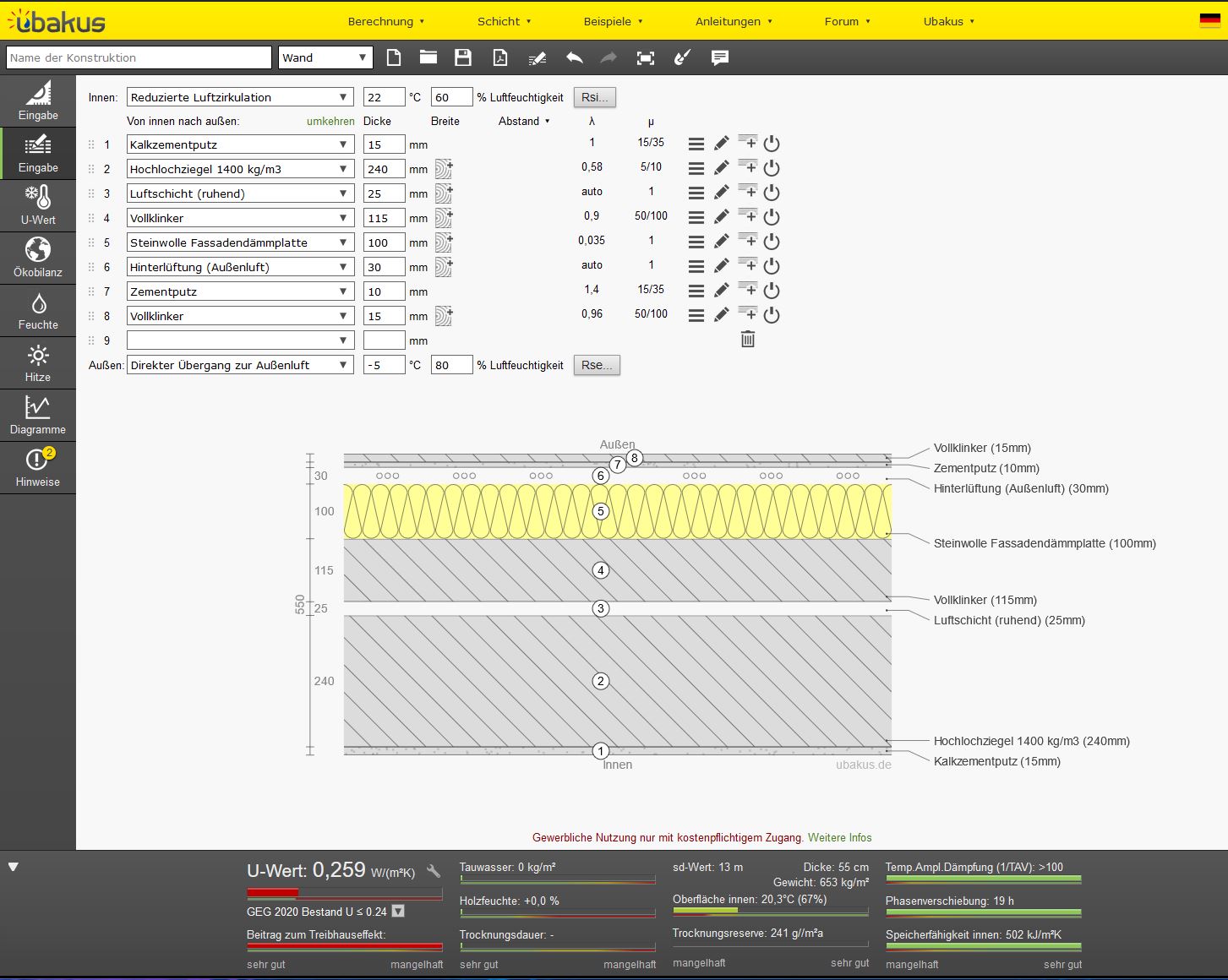This screenshot has width=1228, height=980.
Task: Toggle power icon for the Steinwolle Fassadendämmplatte layer
Action: click(x=771, y=242)
